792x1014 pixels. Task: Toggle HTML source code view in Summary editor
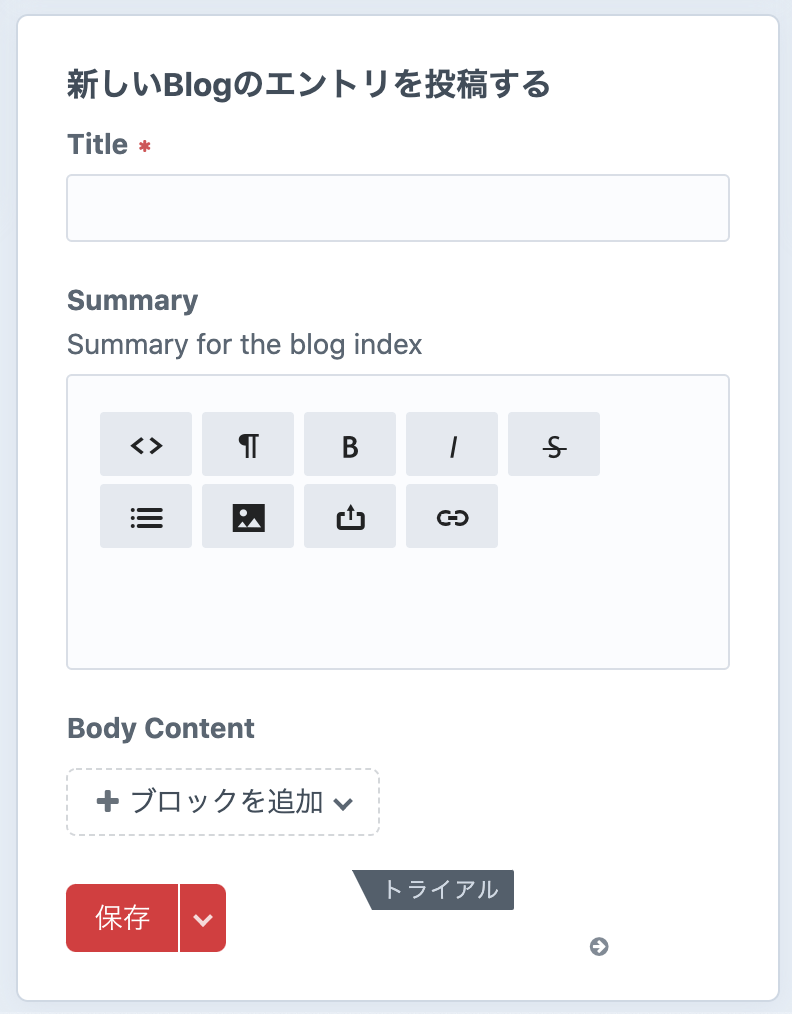click(x=146, y=444)
